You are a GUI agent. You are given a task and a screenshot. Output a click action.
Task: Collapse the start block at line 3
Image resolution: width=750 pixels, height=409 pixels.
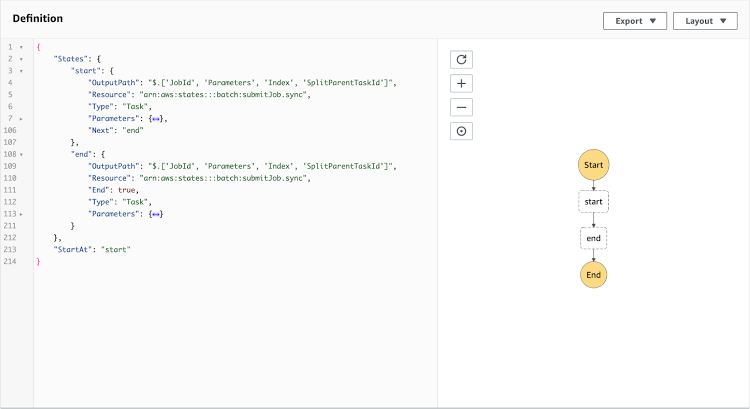point(21,71)
